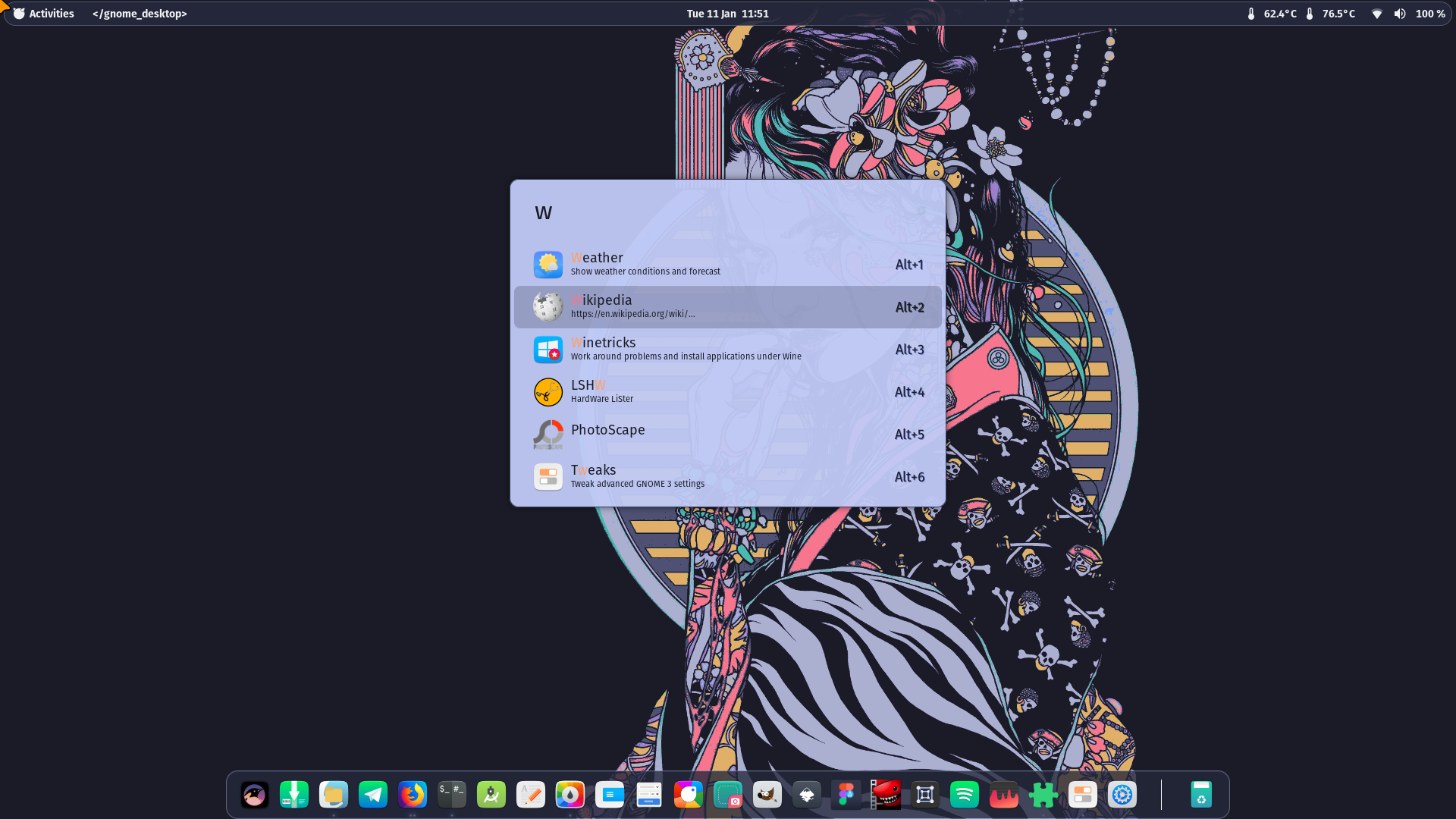This screenshot has width=1456, height=819.
Task: Click the </gnome_desktop> label in top bar
Action: click(140, 14)
